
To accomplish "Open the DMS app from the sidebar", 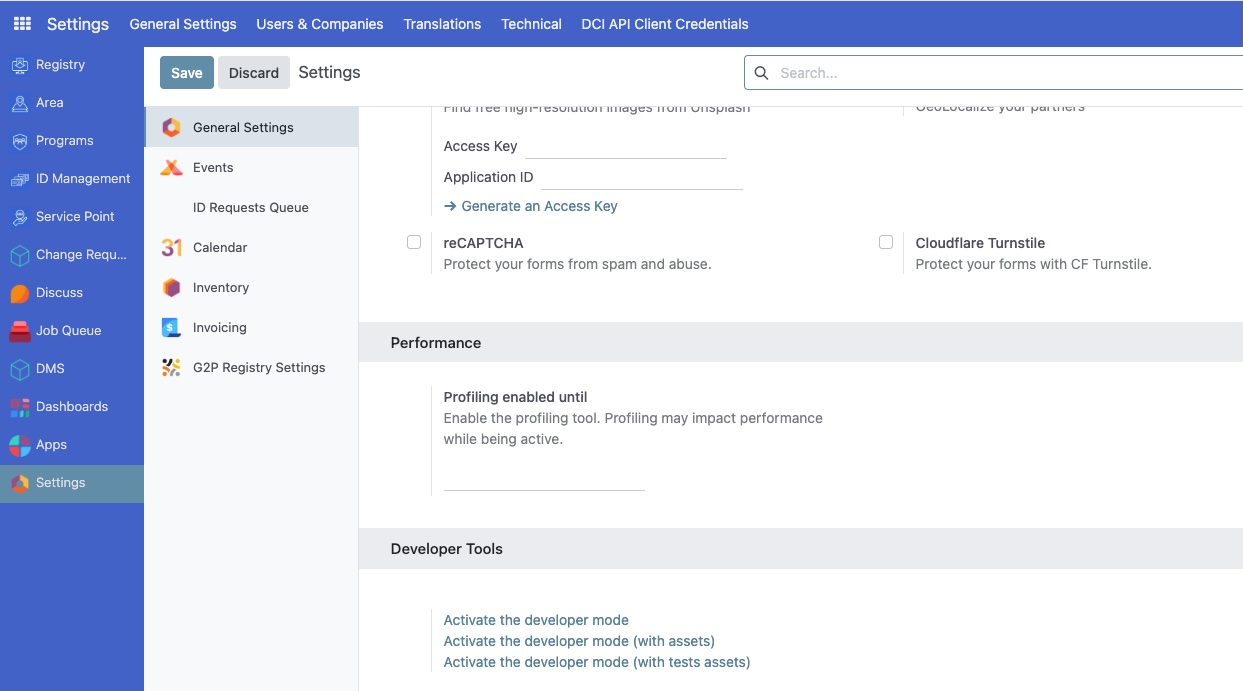I will (50, 368).
